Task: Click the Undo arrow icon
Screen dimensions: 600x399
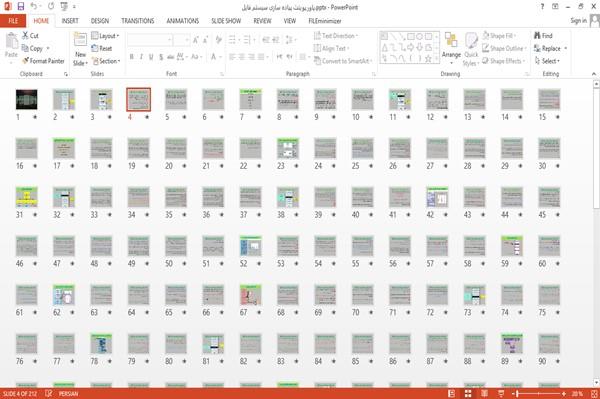Action: (x=34, y=6)
